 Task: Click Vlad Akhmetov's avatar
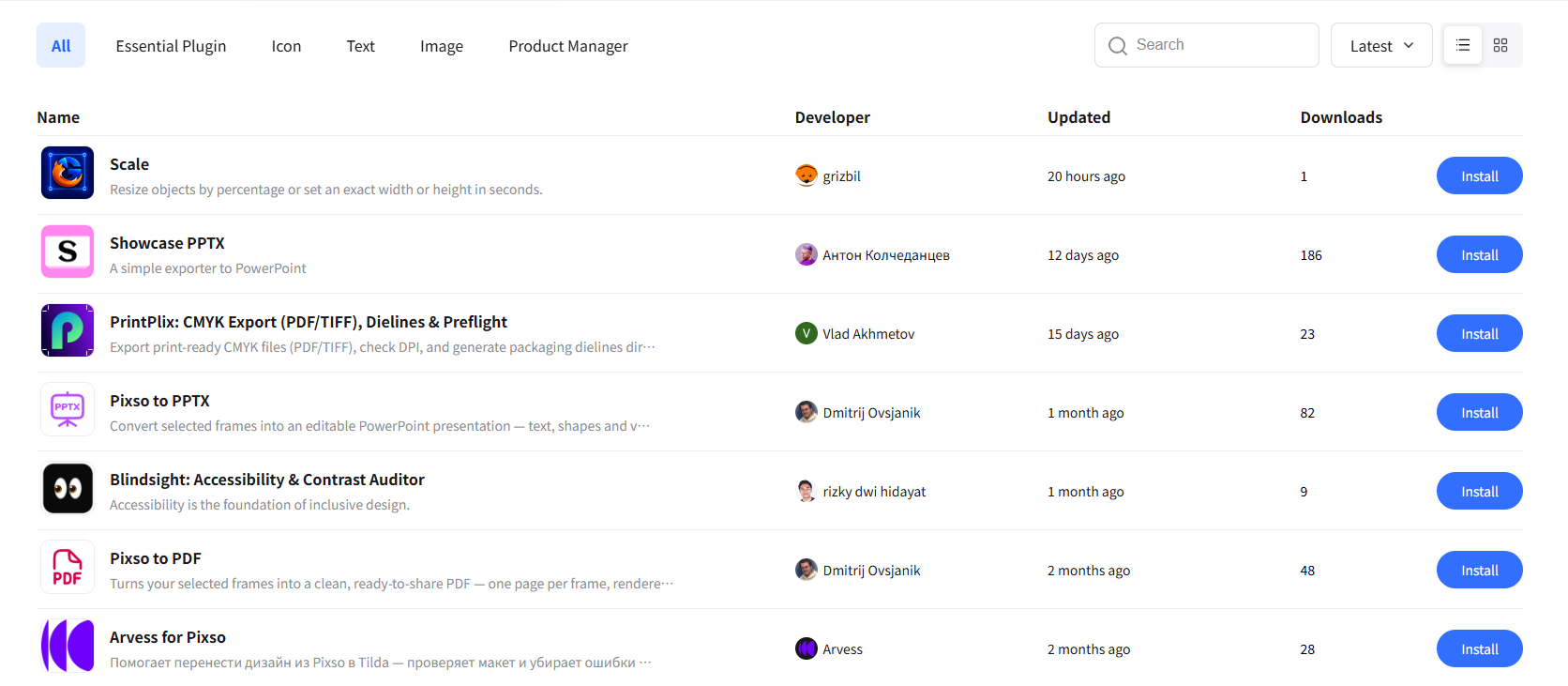pyautogui.click(x=807, y=333)
